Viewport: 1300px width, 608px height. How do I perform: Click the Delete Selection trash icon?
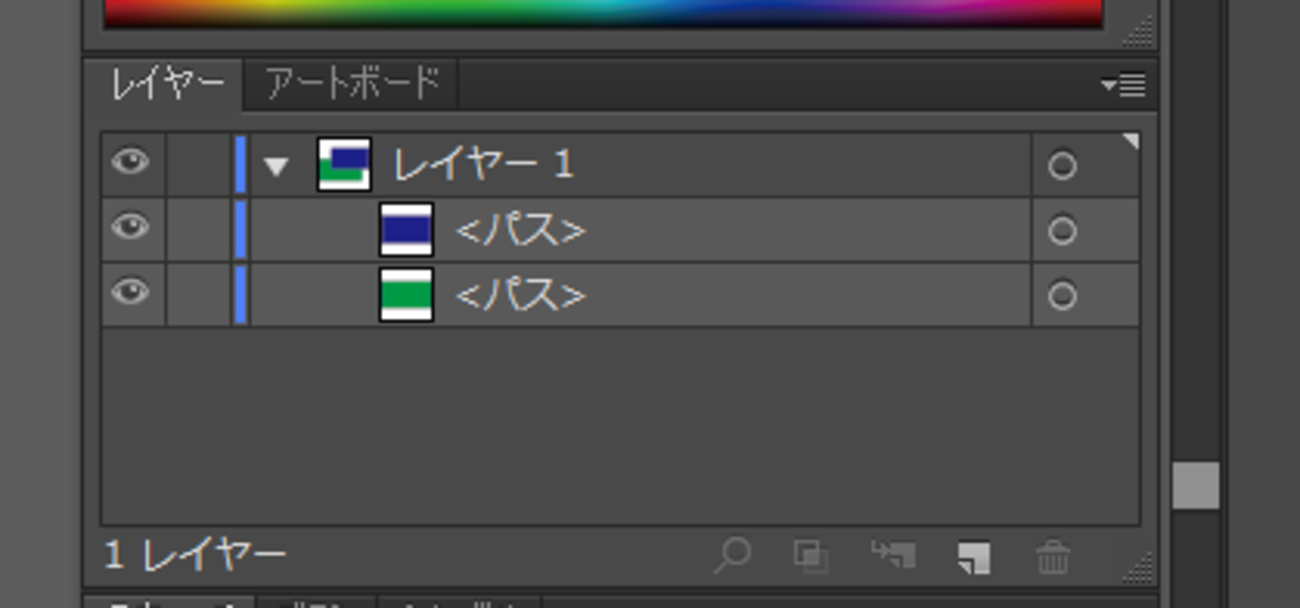(1052, 556)
